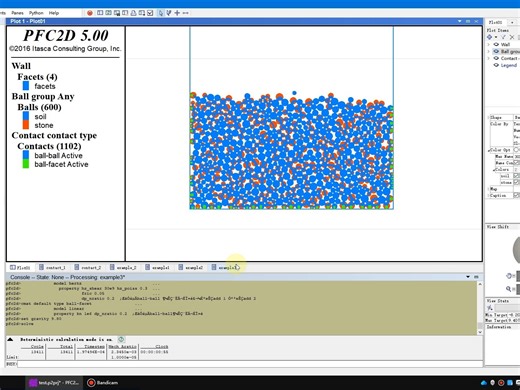Open dropdown next to Plot01 tab in control panel
This screenshot has height=390, width=520.
(x=512, y=22)
